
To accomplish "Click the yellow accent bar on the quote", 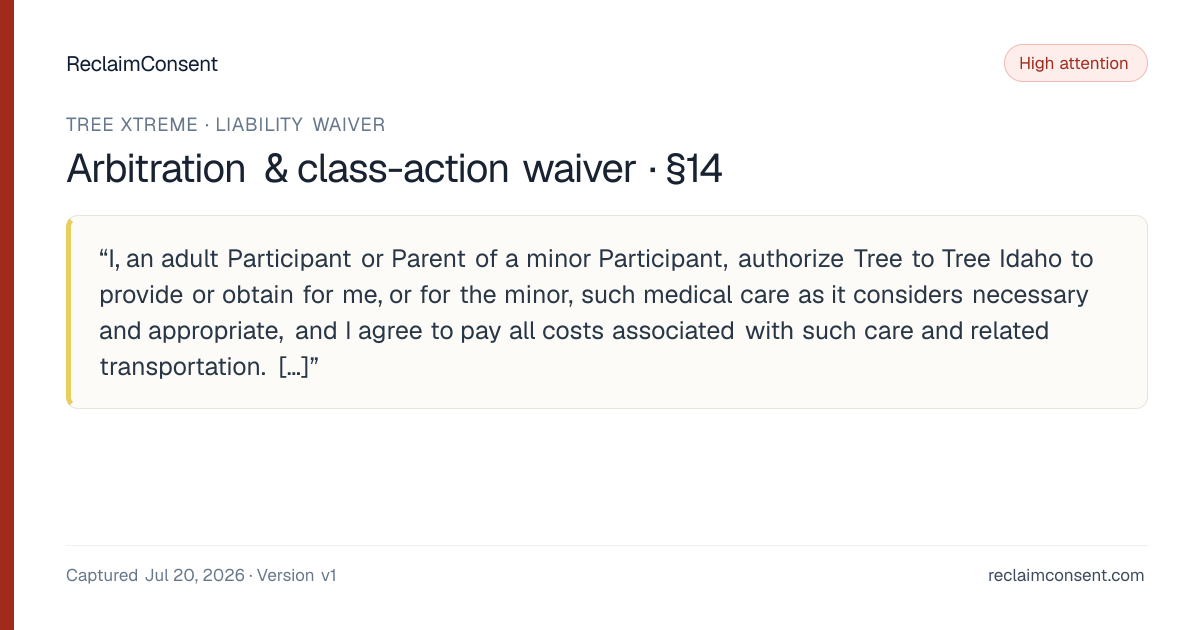I will 69,312.
